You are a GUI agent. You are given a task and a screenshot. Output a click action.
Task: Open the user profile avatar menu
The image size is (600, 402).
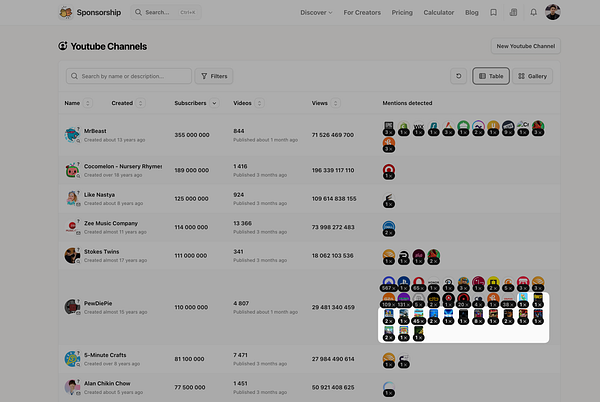point(553,12)
